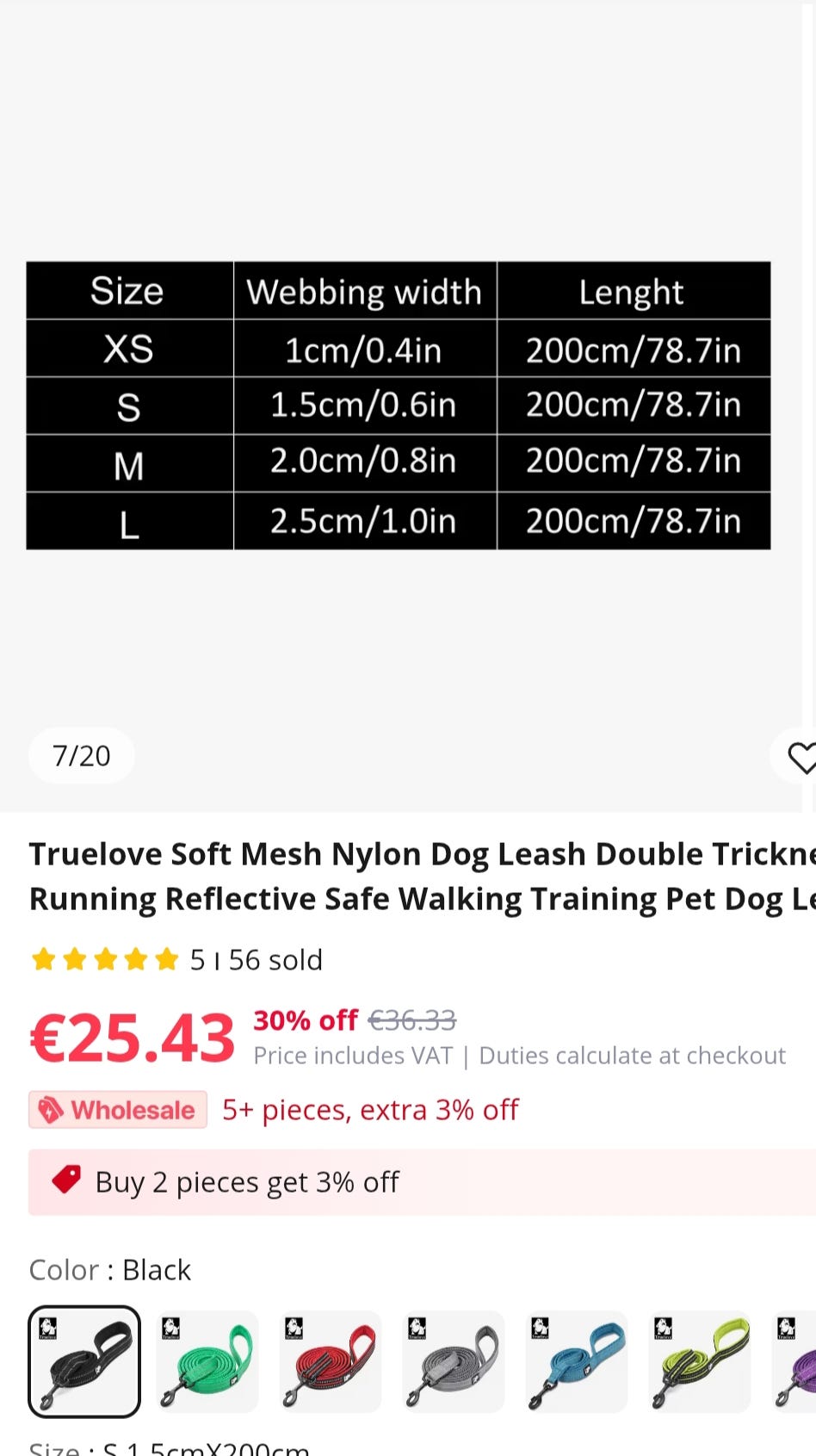Open the 5+ pieces extra 3% off offer
Viewport: 816px width, 1456px height.
click(x=370, y=1110)
